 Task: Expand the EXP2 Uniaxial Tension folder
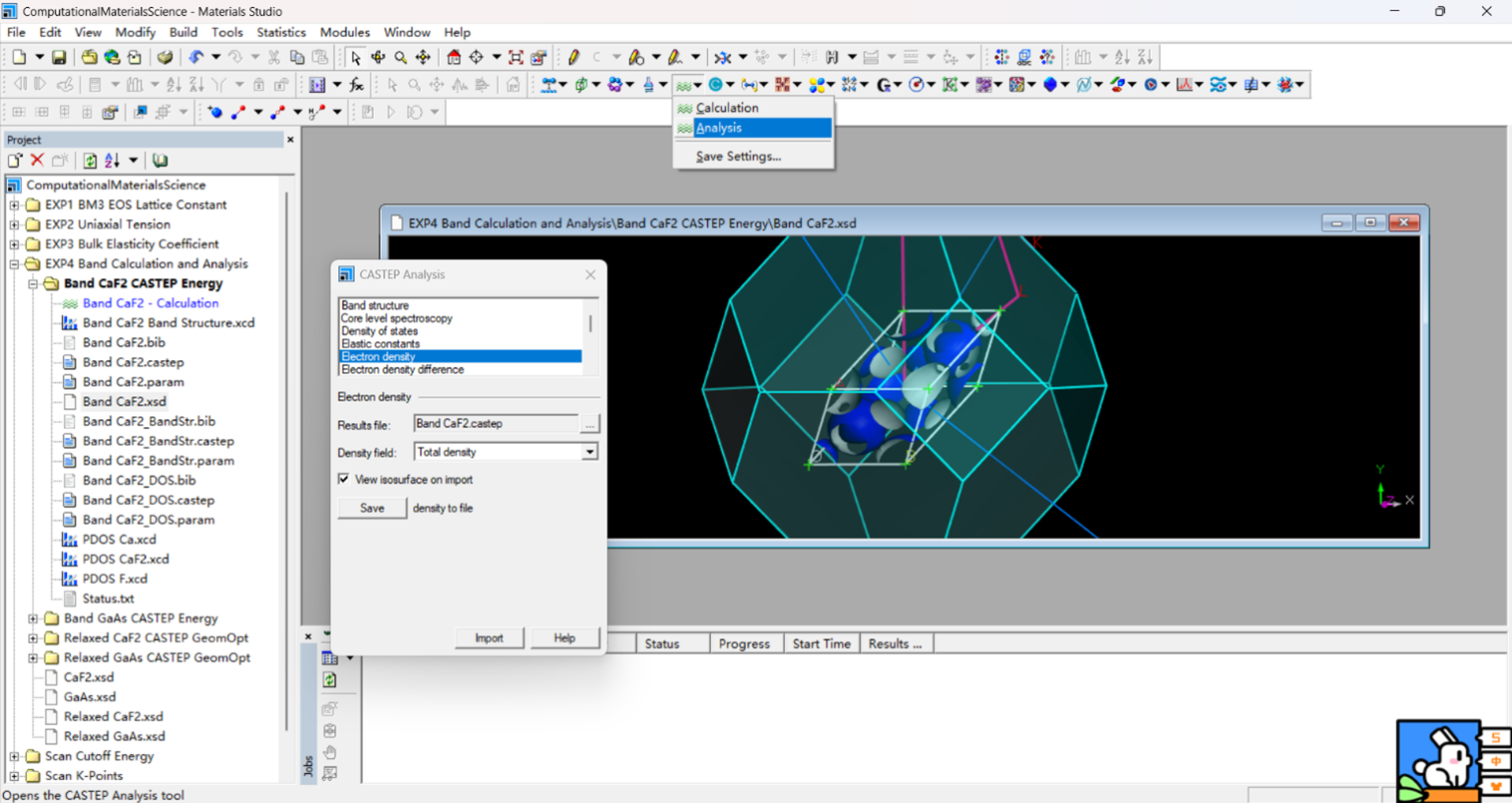15,224
